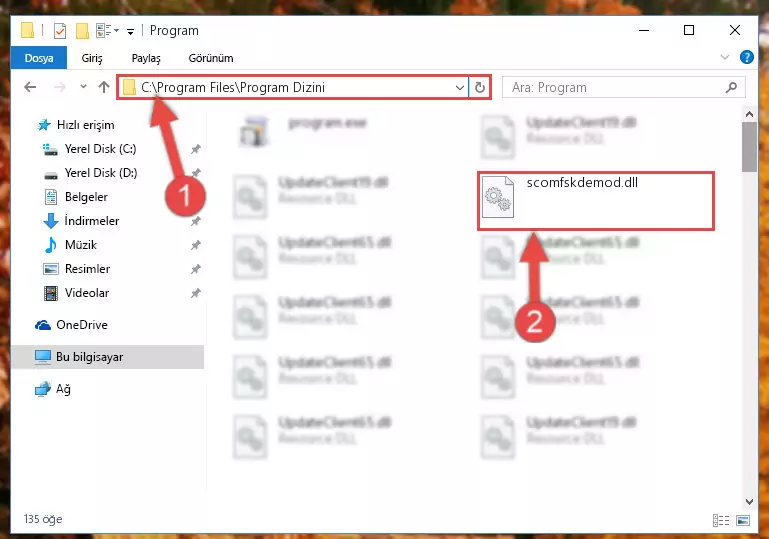
Task: Click the Back navigation arrow
Action: click(x=30, y=87)
